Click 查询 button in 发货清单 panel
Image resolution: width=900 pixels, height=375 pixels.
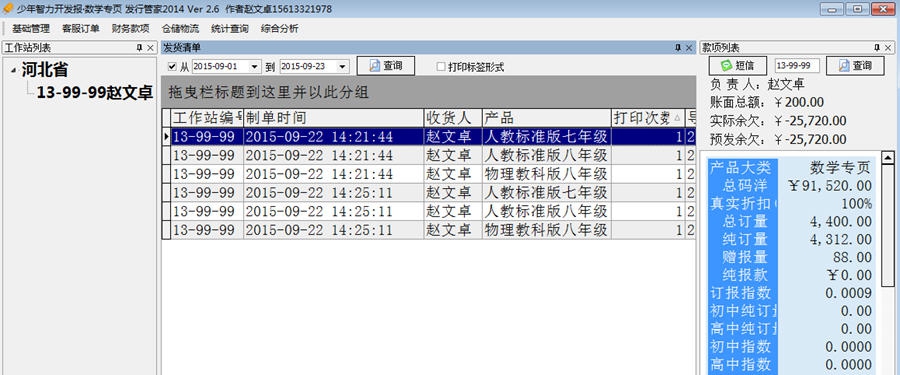pyautogui.click(x=386, y=66)
